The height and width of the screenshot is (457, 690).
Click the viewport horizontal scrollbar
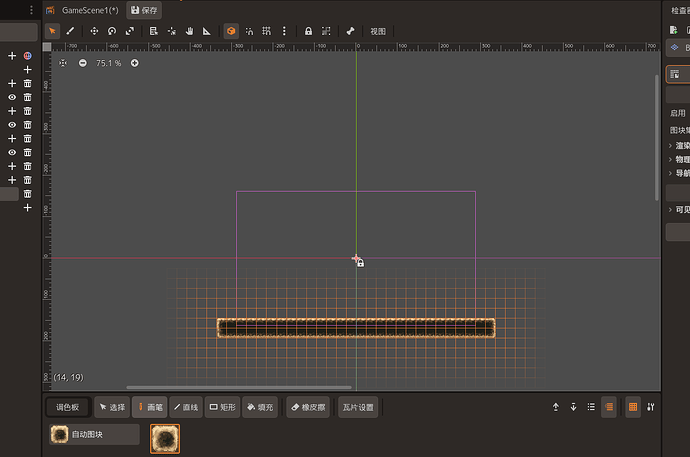pos(239,388)
